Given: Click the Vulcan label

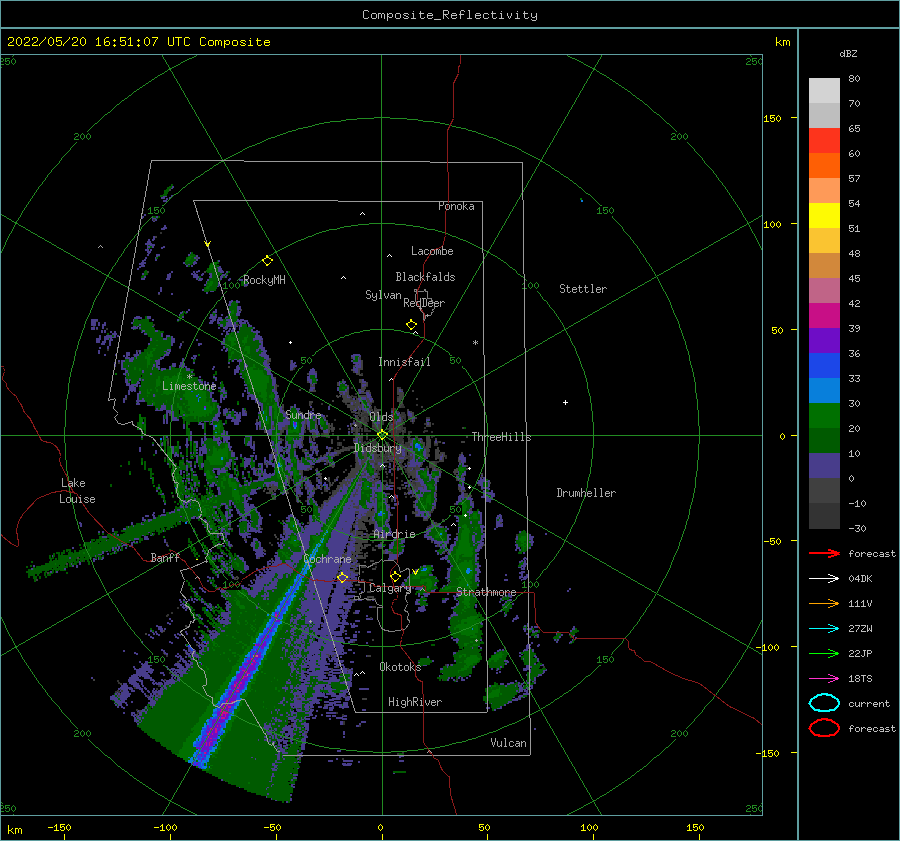Looking at the screenshot, I should point(508,743).
